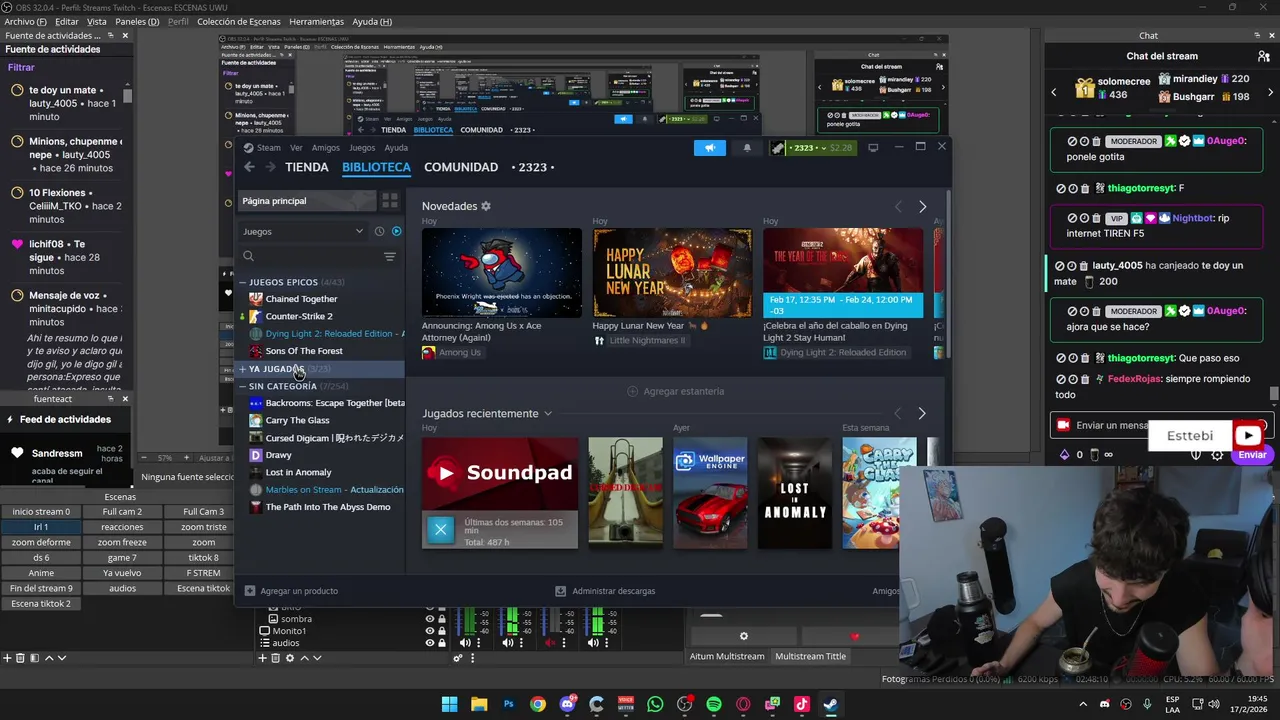Image resolution: width=1280 pixels, height=720 pixels.
Task: Switch to Steam COMUNIDAD tab
Action: click(461, 167)
